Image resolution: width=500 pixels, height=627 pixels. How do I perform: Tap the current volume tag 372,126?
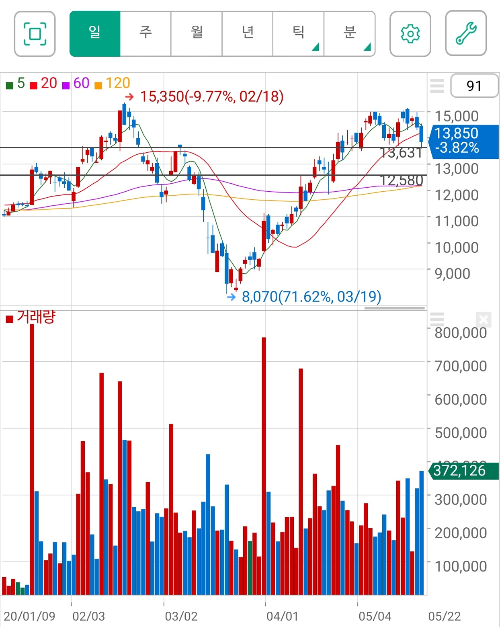point(463,471)
